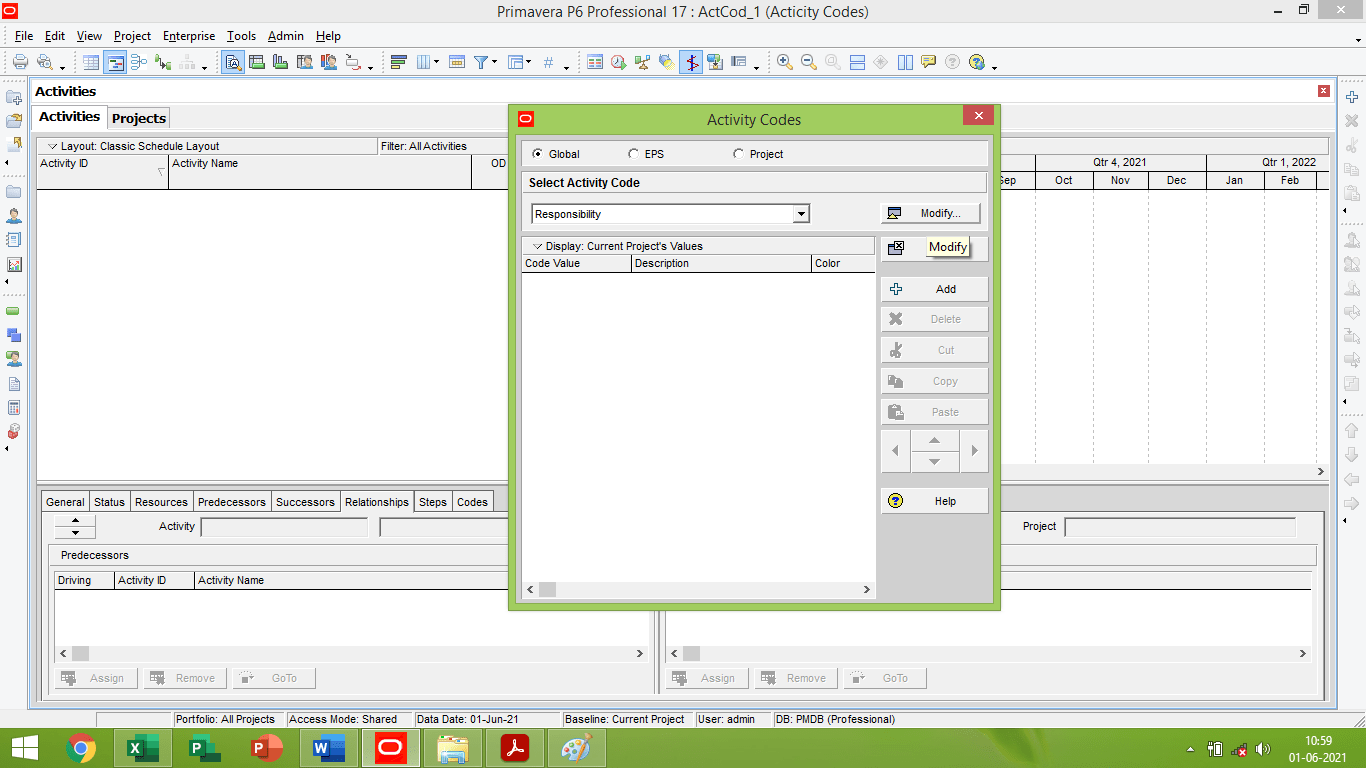Show Activity Usage Profile icon

281,62
